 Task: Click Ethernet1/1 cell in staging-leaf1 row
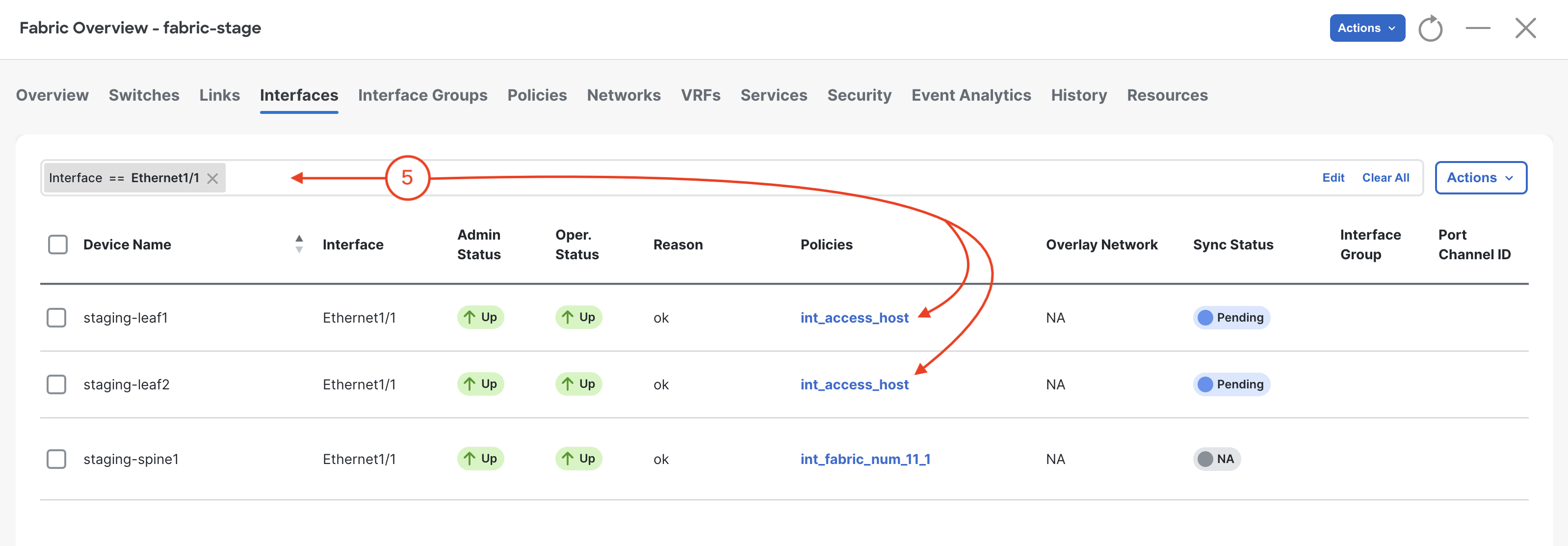pos(359,318)
